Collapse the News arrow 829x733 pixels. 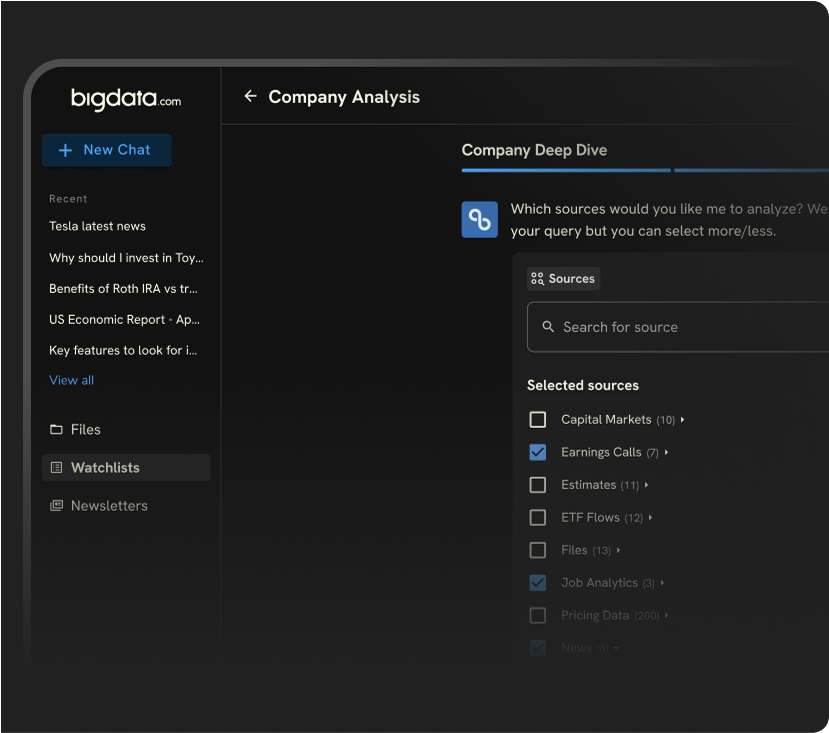click(x=616, y=648)
